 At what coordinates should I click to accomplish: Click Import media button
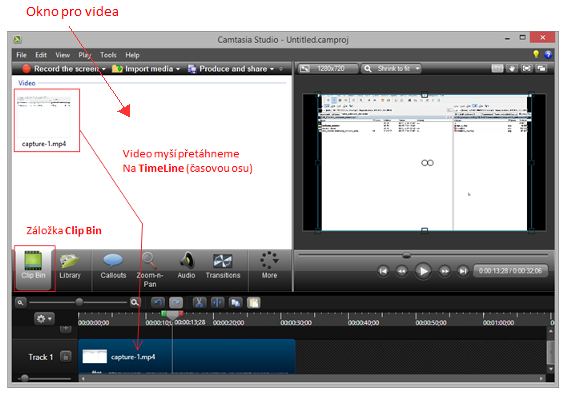(142, 69)
